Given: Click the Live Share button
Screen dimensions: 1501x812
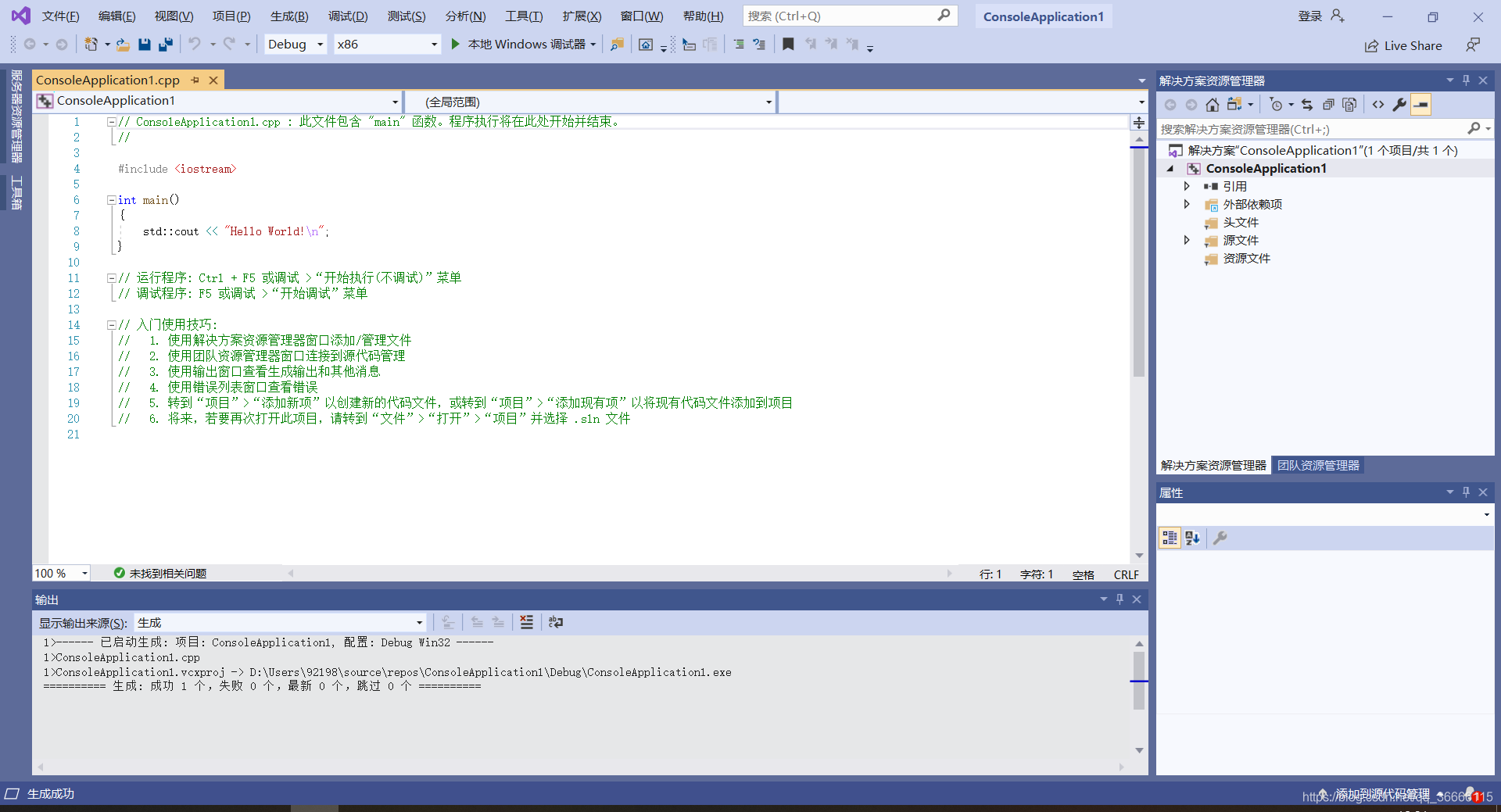Looking at the screenshot, I should pyautogui.click(x=1403, y=45).
